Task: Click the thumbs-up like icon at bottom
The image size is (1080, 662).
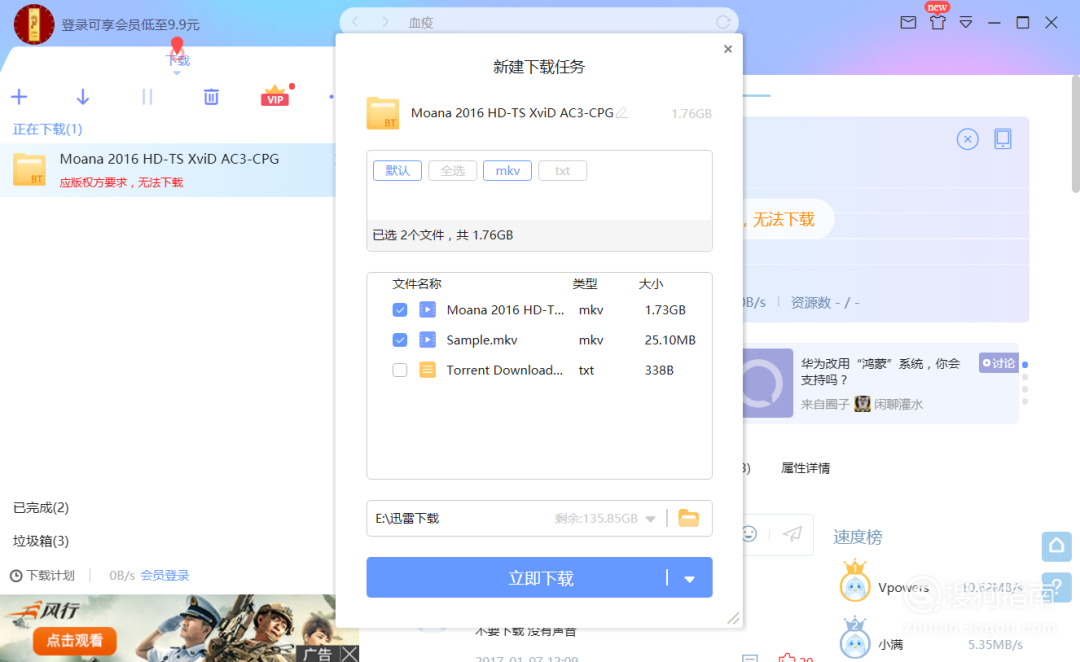Action: point(787,658)
